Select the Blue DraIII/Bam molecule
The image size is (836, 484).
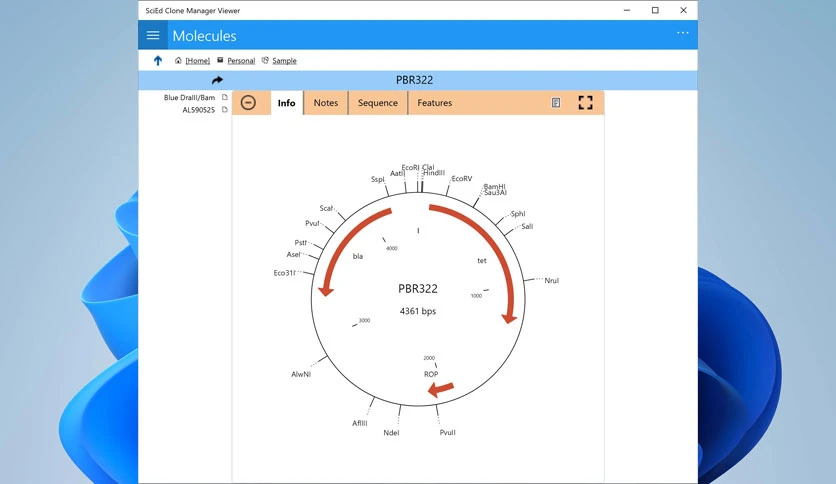(x=189, y=98)
